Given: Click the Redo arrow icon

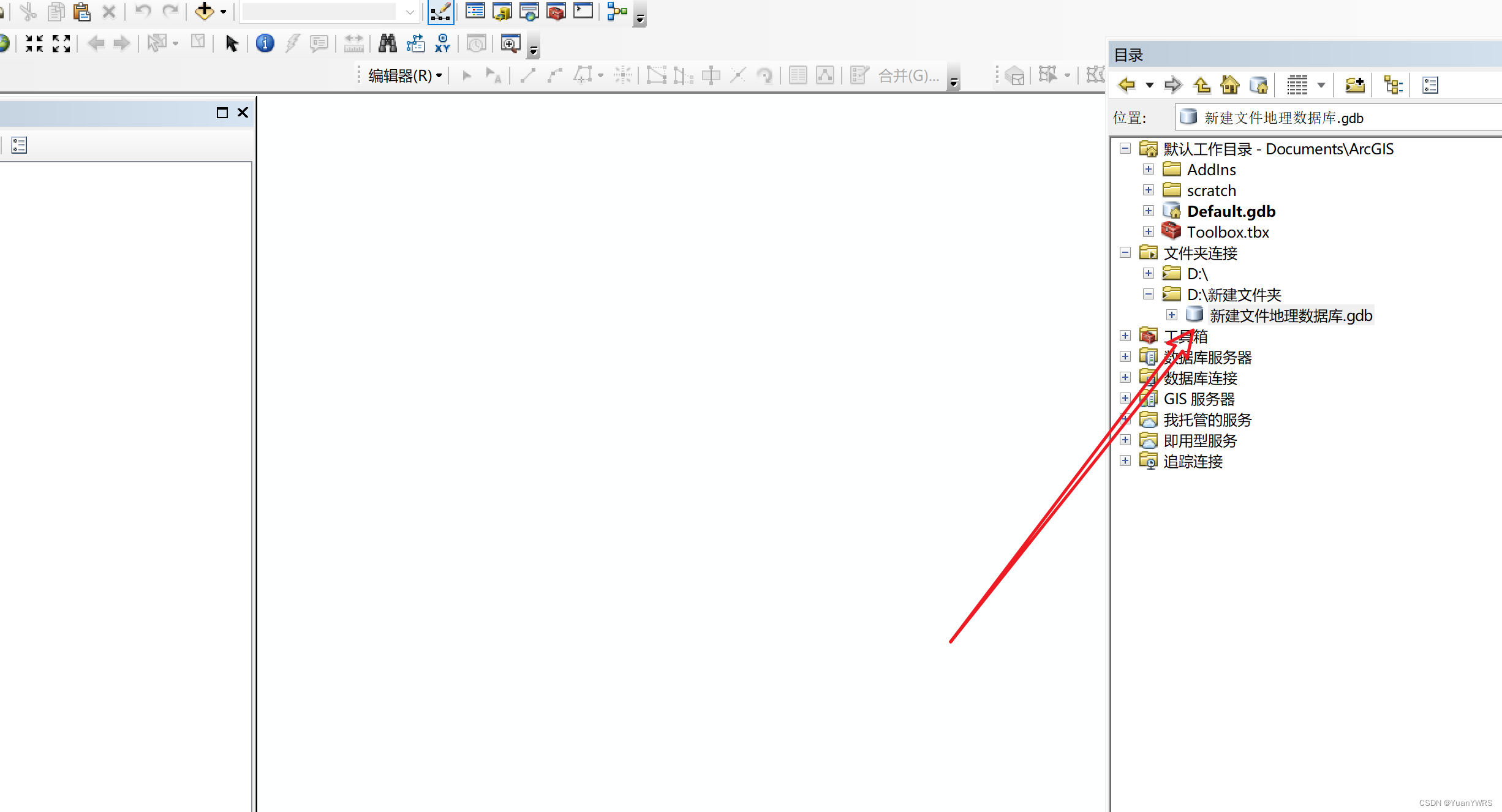Looking at the screenshot, I should click(x=170, y=12).
